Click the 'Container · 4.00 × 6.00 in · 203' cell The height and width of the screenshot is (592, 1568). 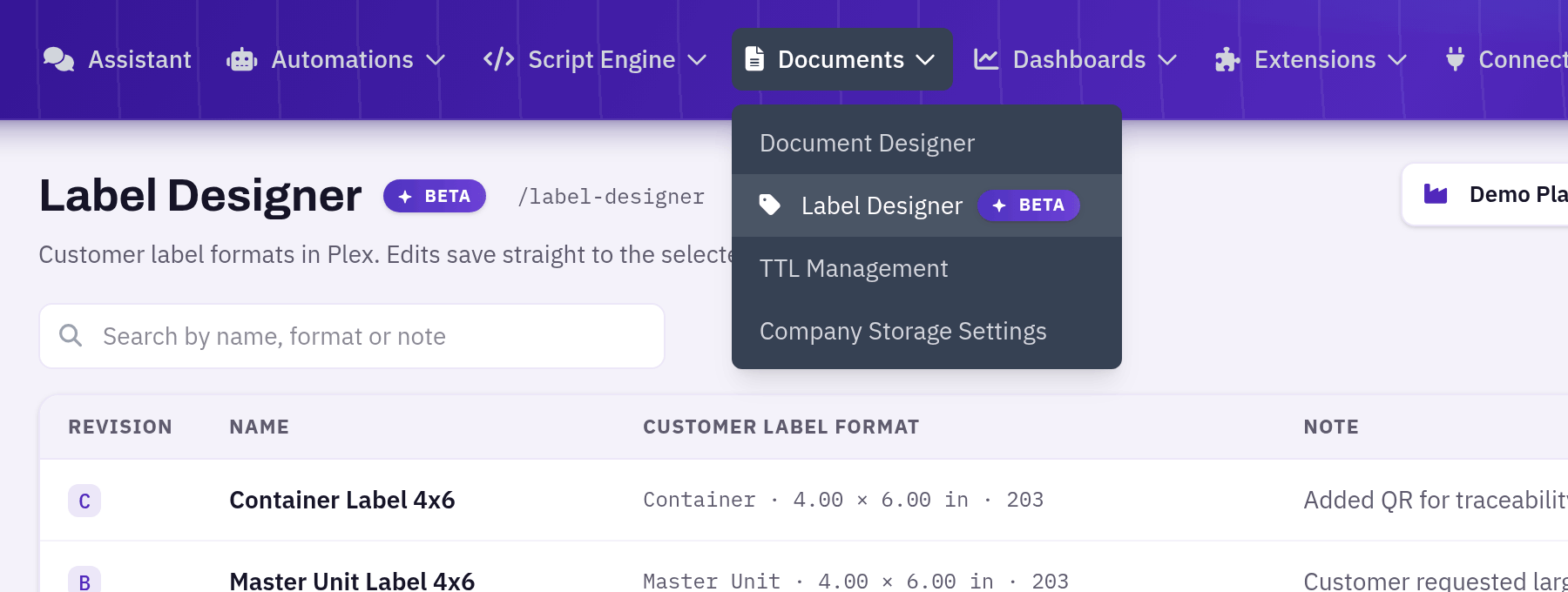(843, 500)
